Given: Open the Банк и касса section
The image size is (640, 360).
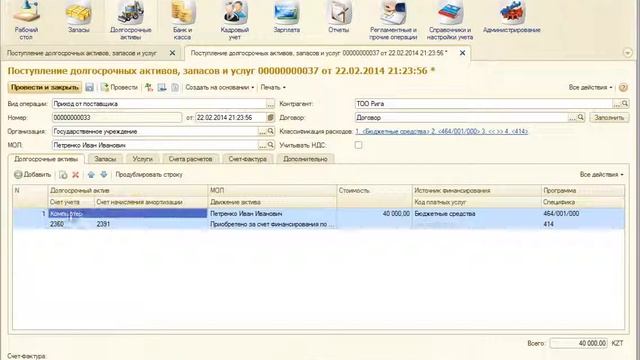Looking at the screenshot, I should coord(182,20).
